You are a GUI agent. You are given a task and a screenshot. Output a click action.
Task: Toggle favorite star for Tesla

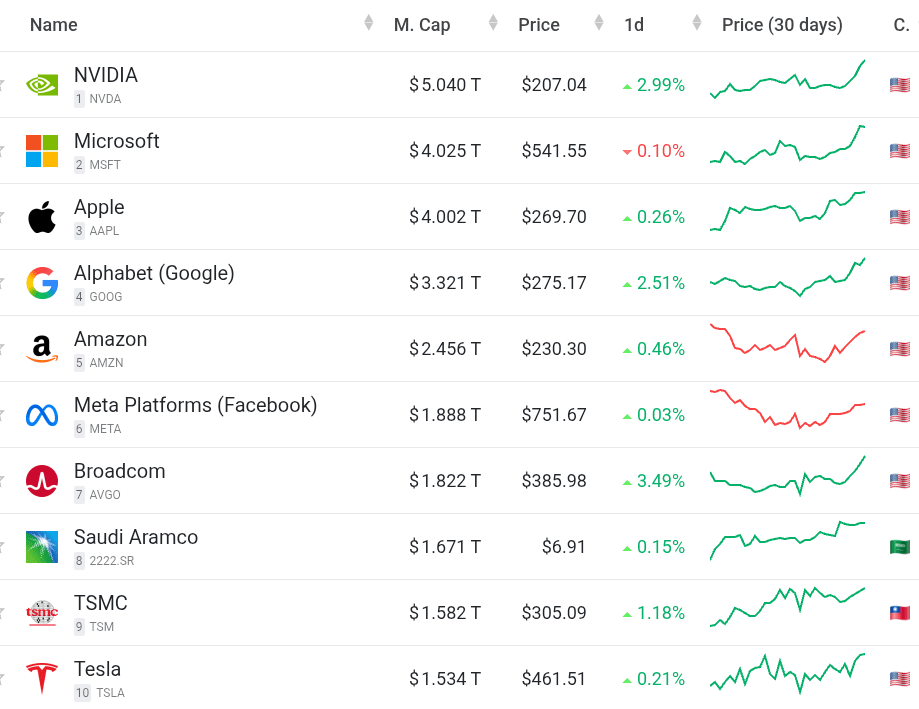coord(3,679)
